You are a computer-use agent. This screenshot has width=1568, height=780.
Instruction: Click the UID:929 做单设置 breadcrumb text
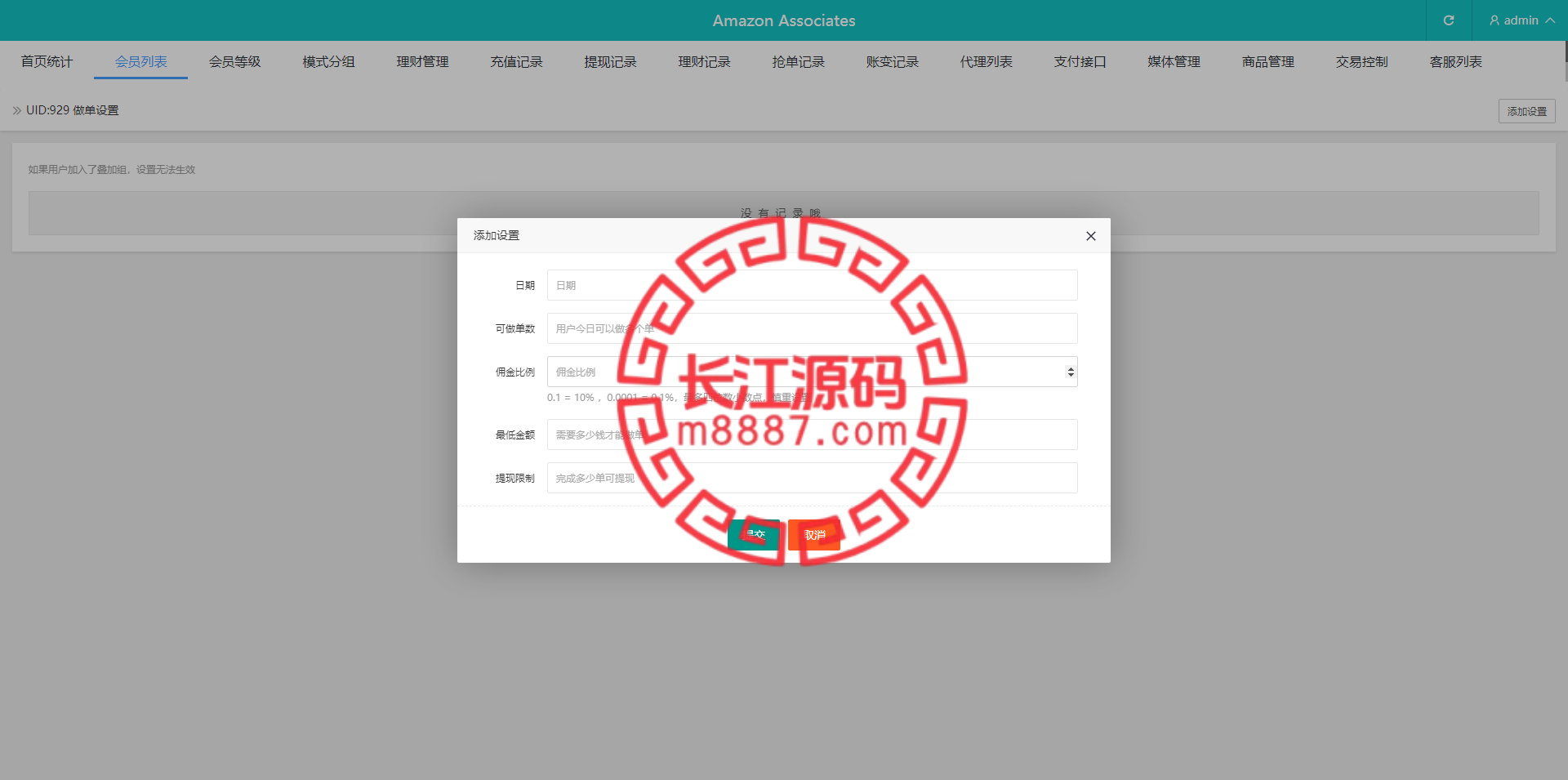tap(72, 110)
